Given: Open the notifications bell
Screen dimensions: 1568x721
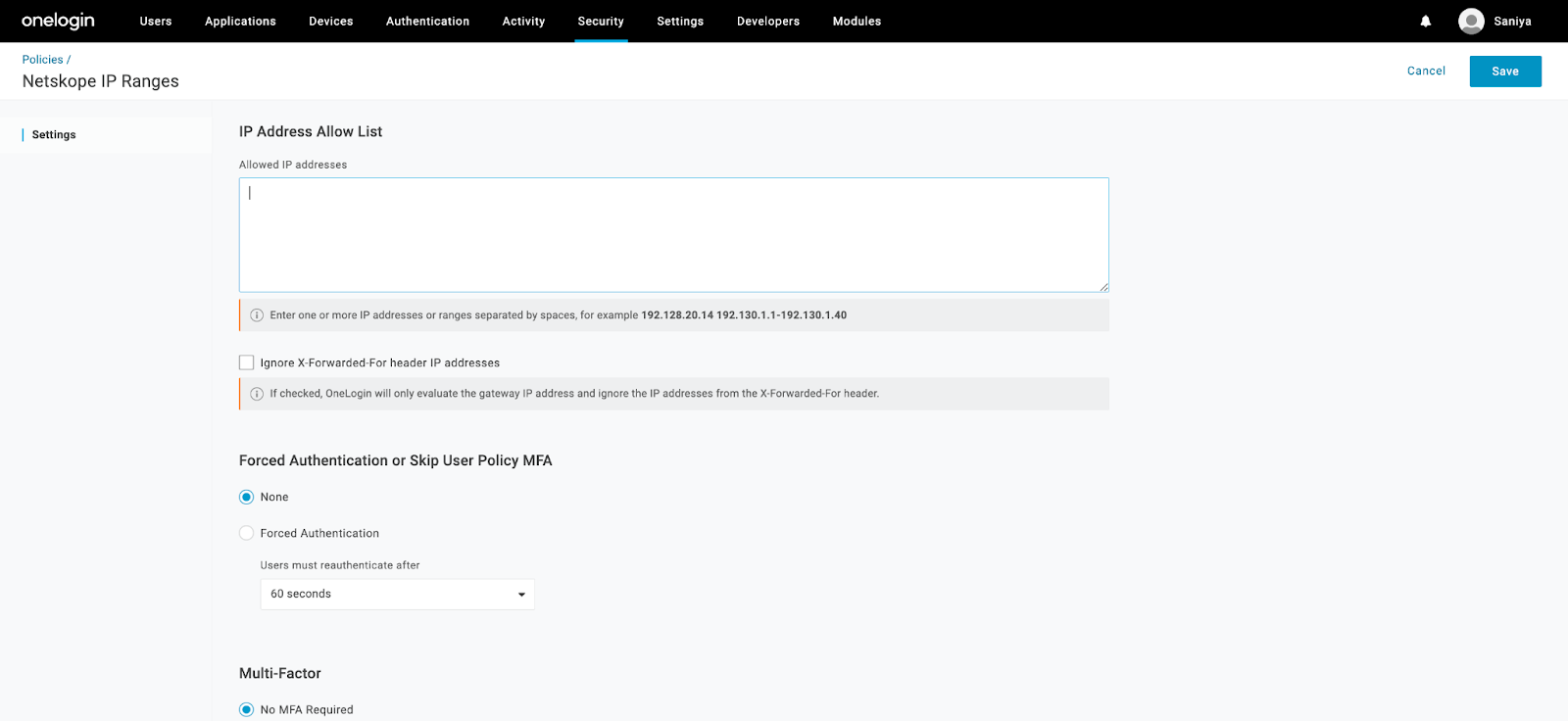Looking at the screenshot, I should tap(1426, 21).
